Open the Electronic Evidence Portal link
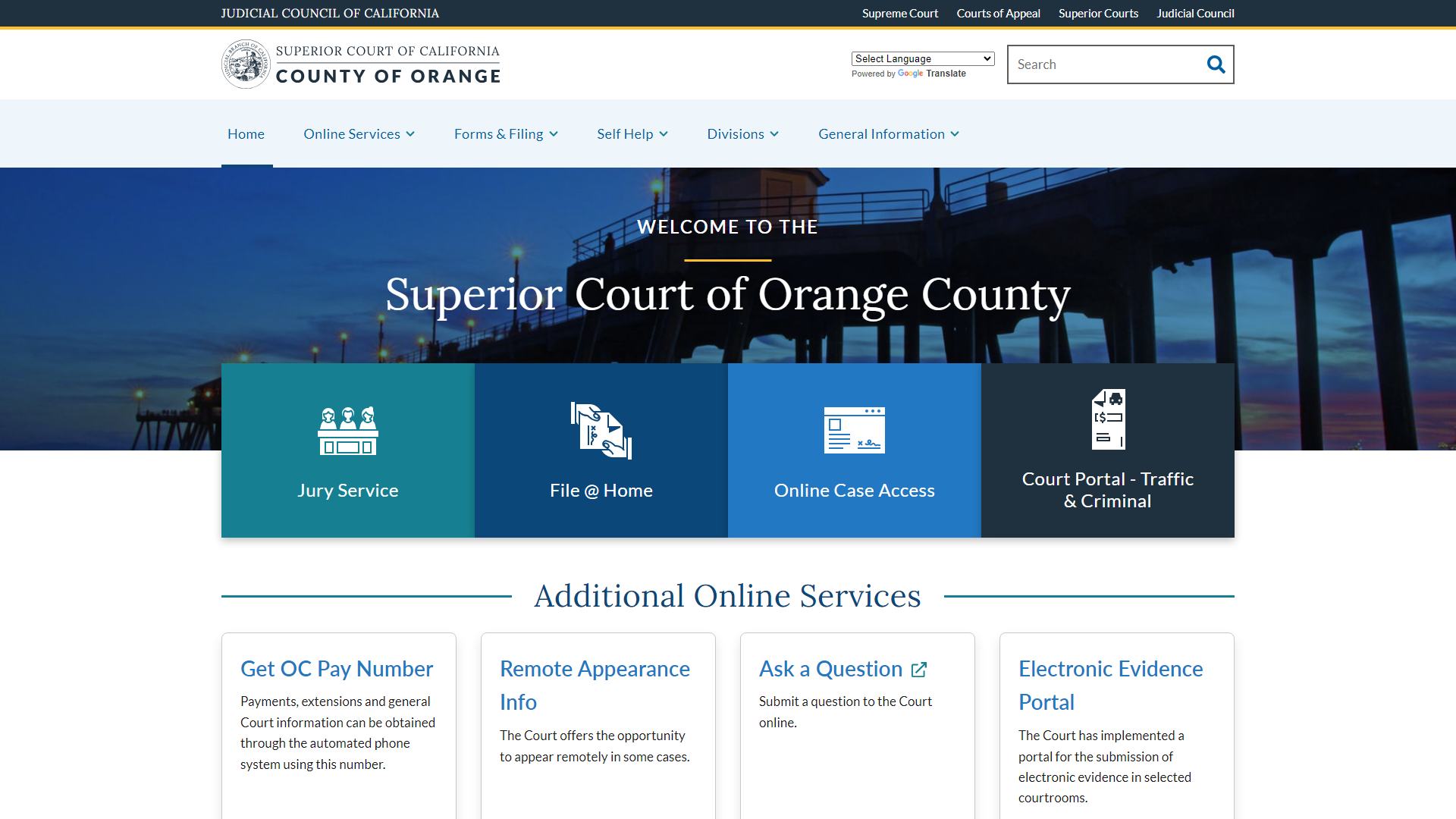Screen dimensions: 1456x819 (x=1111, y=686)
